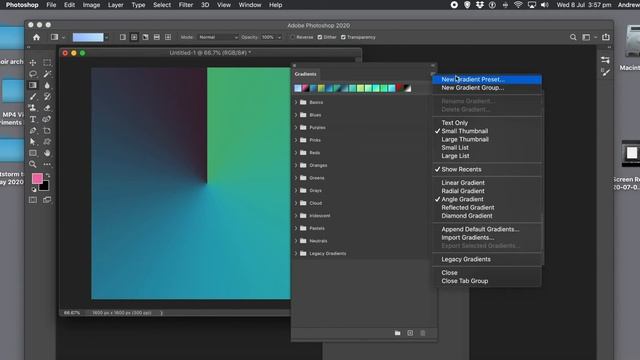Select the Rectangle shape tool
This screenshot has height=360, width=640.
point(33,153)
